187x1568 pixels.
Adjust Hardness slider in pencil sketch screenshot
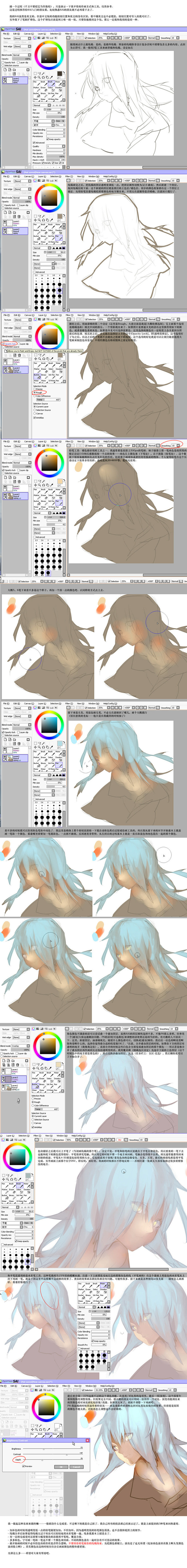tap(55, 150)
